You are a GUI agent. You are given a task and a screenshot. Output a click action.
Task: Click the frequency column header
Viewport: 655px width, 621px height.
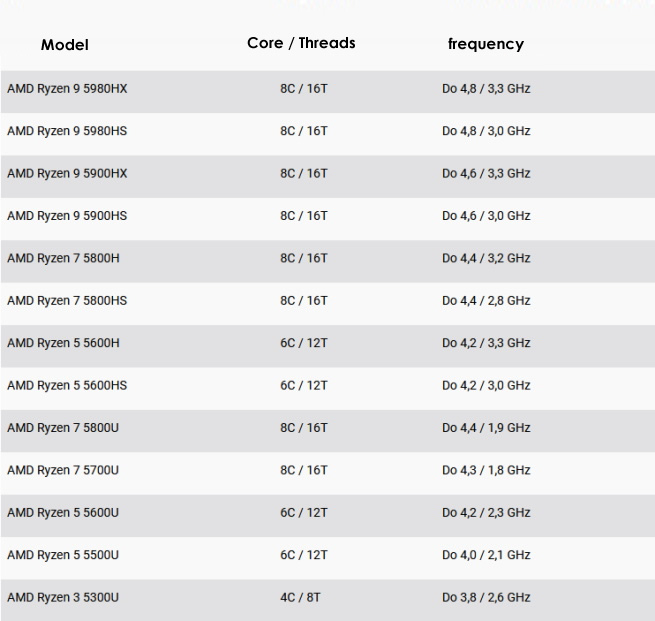coord(486,44)
